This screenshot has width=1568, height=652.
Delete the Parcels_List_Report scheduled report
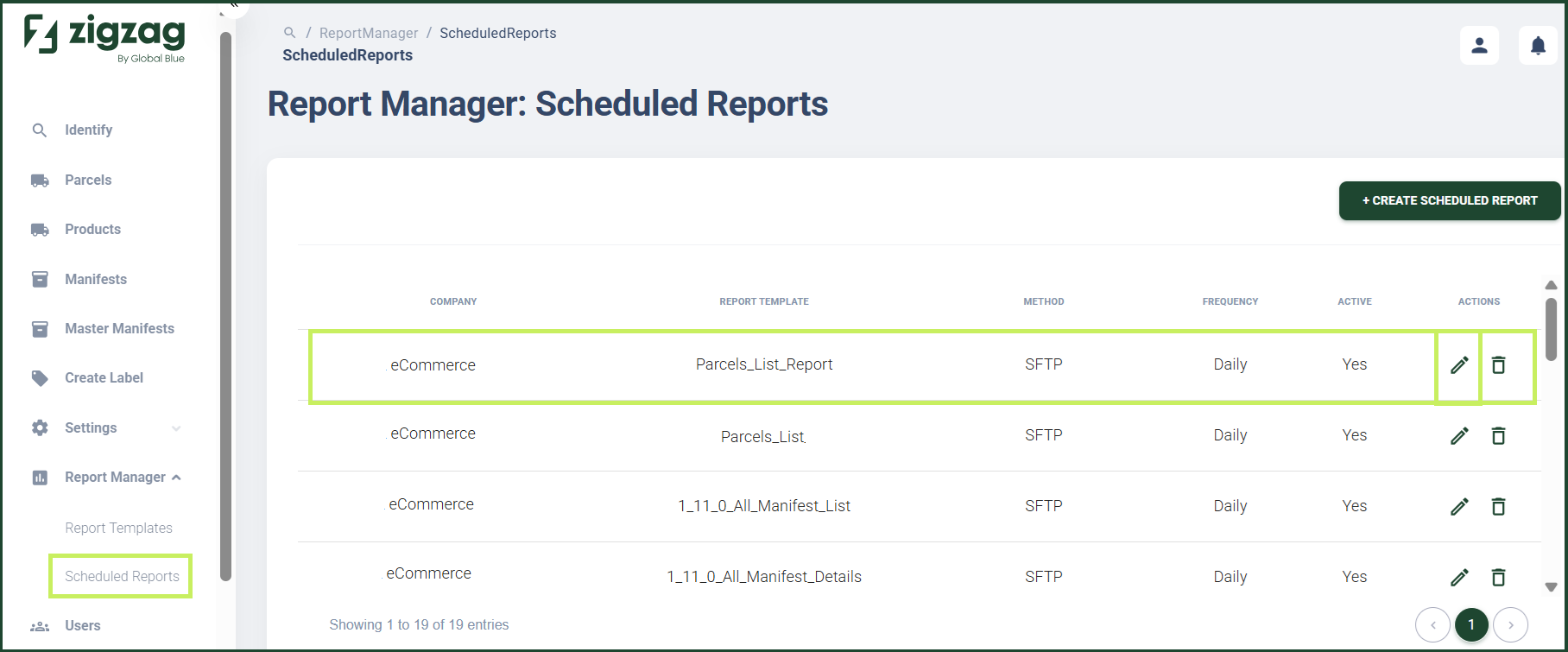coord(1499,365)
